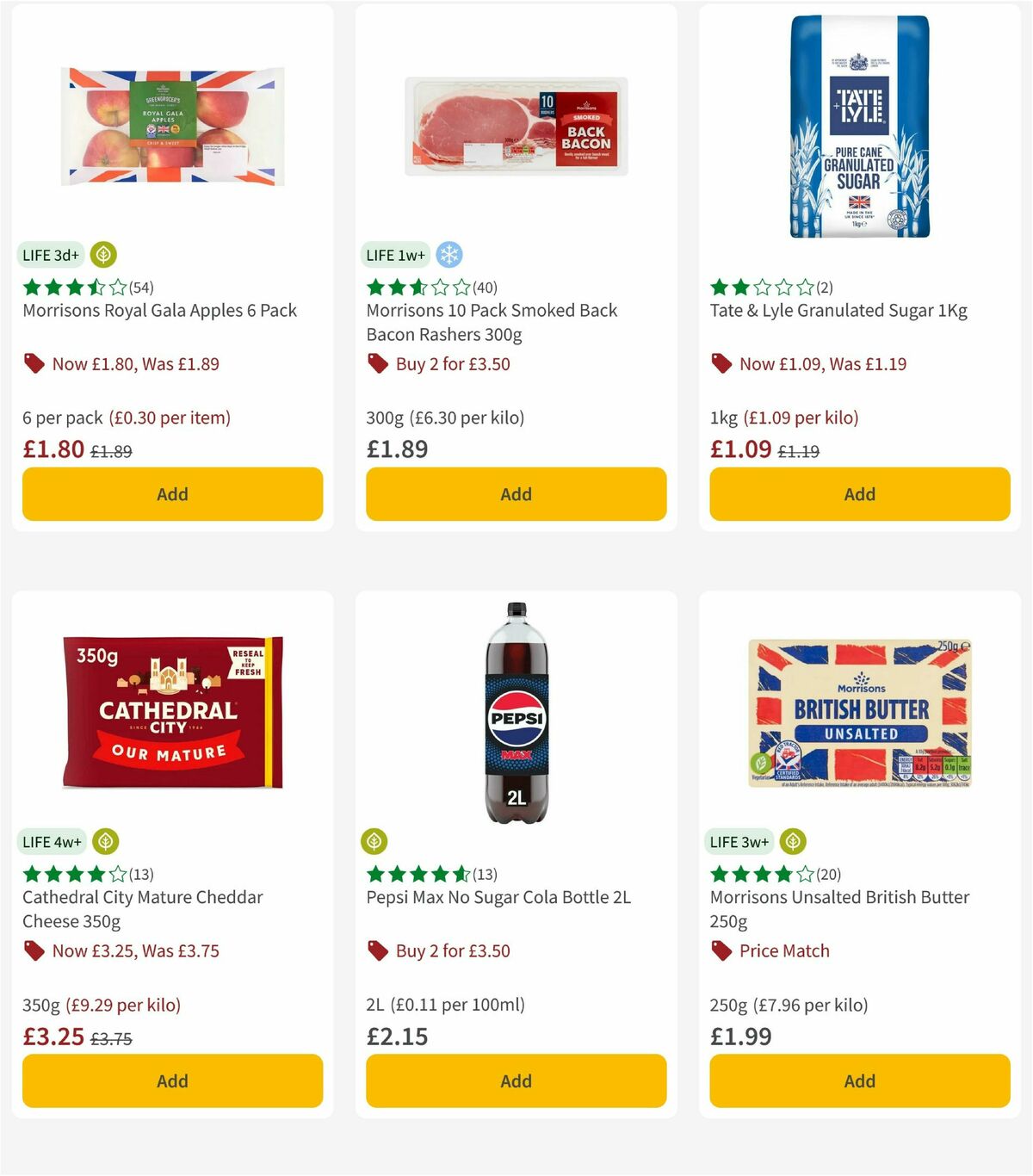This screenshot has width=1033, height=1176.
Task: Open the Morrisons Royal Gala Apples 6 Pack product page
Action: click(159, 310)
